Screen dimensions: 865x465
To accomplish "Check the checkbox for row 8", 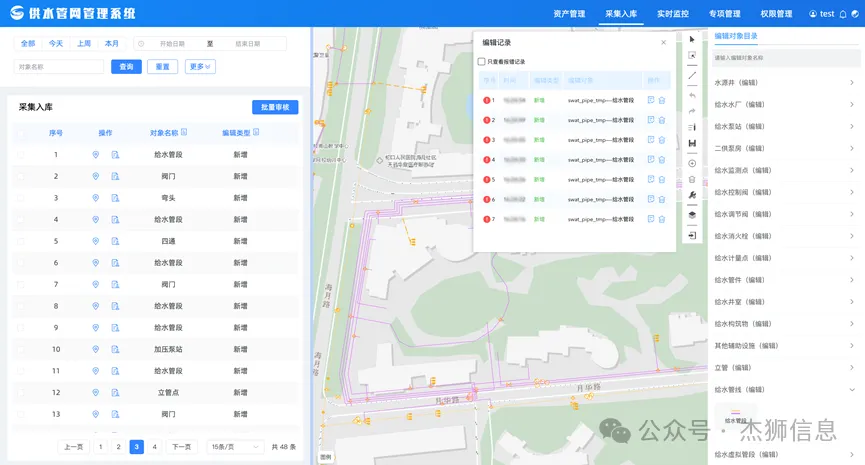I will tap(21, 306).
